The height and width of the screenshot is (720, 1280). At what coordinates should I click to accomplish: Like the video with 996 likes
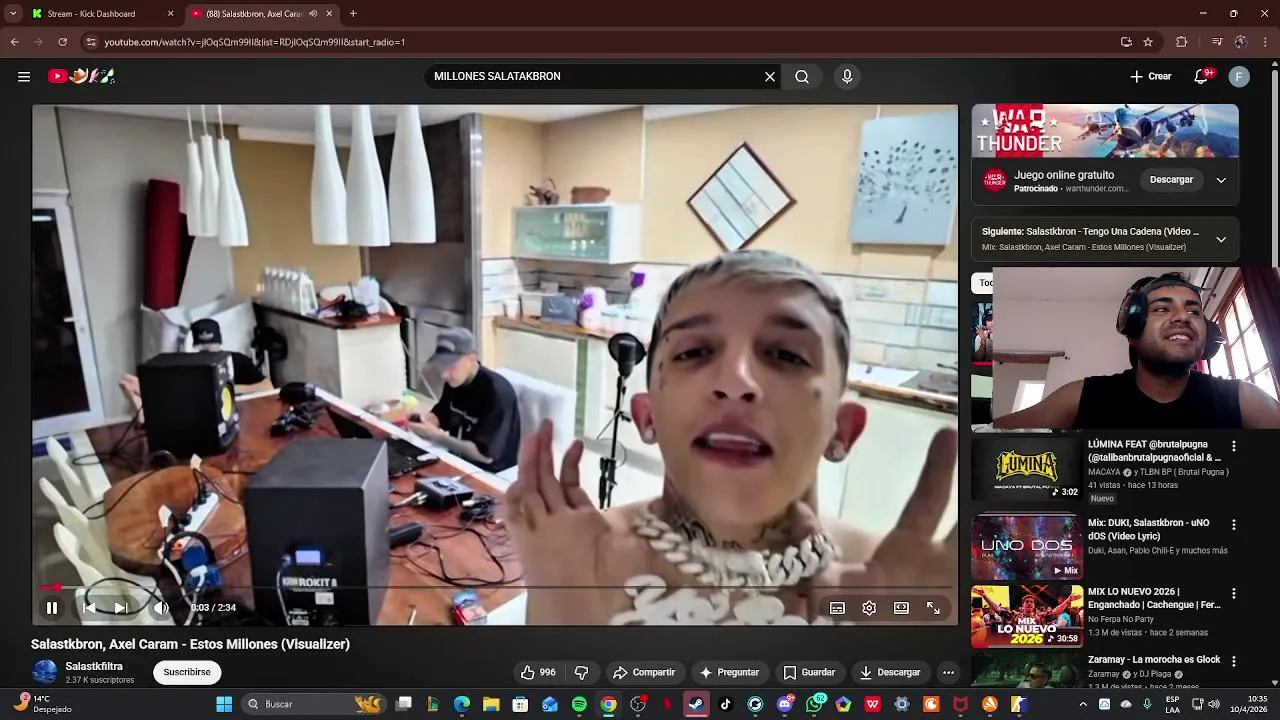tap(538, 672)
